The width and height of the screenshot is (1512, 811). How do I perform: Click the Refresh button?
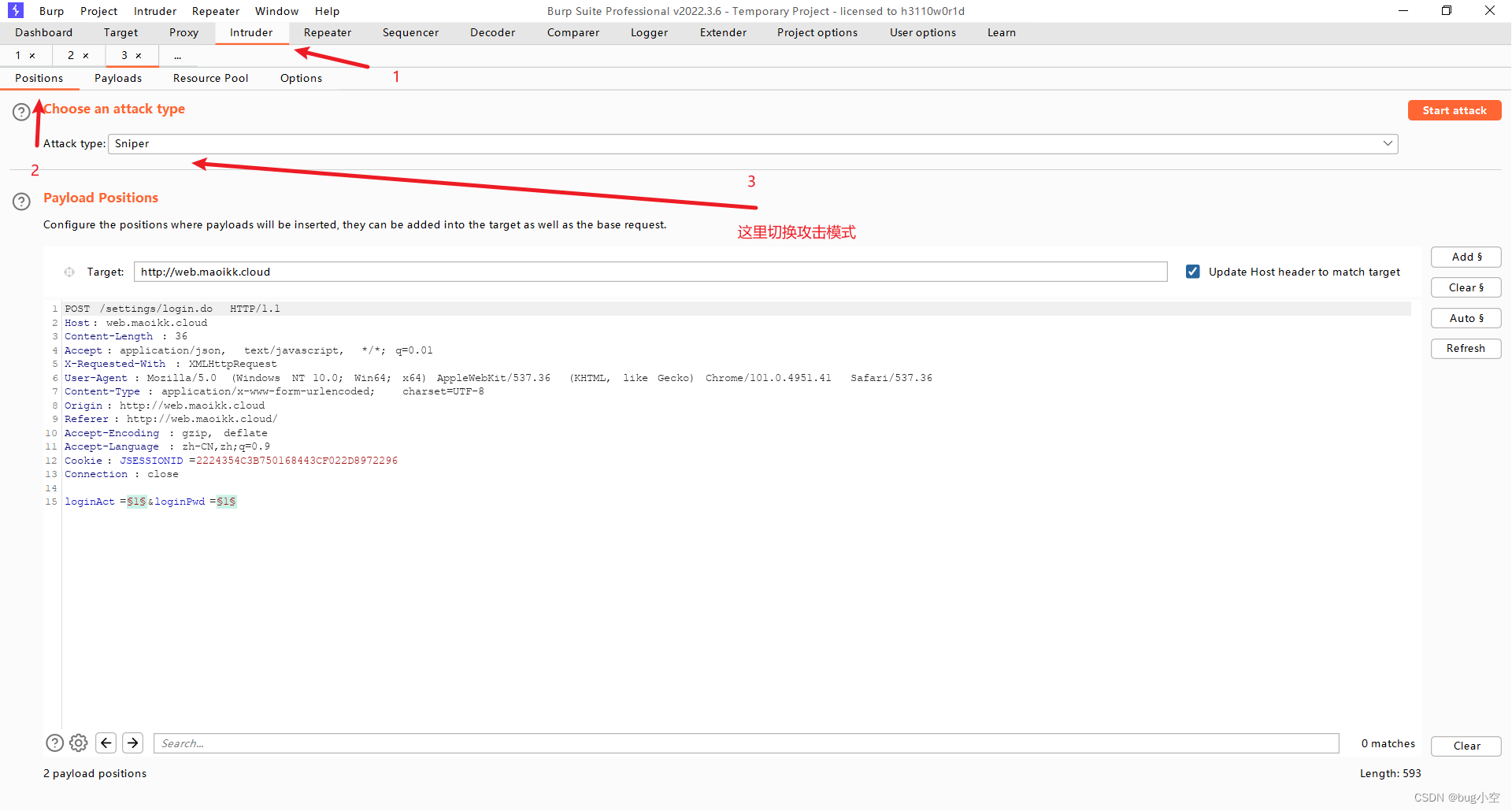[x=1466, y=349]
